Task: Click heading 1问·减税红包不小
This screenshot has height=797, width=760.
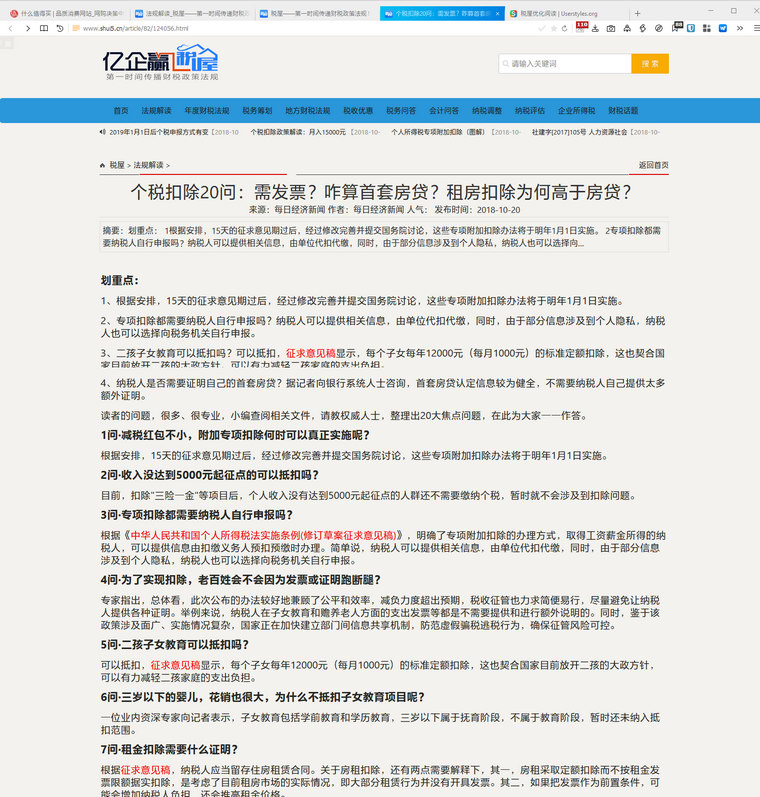Action: tap(235, 435)
